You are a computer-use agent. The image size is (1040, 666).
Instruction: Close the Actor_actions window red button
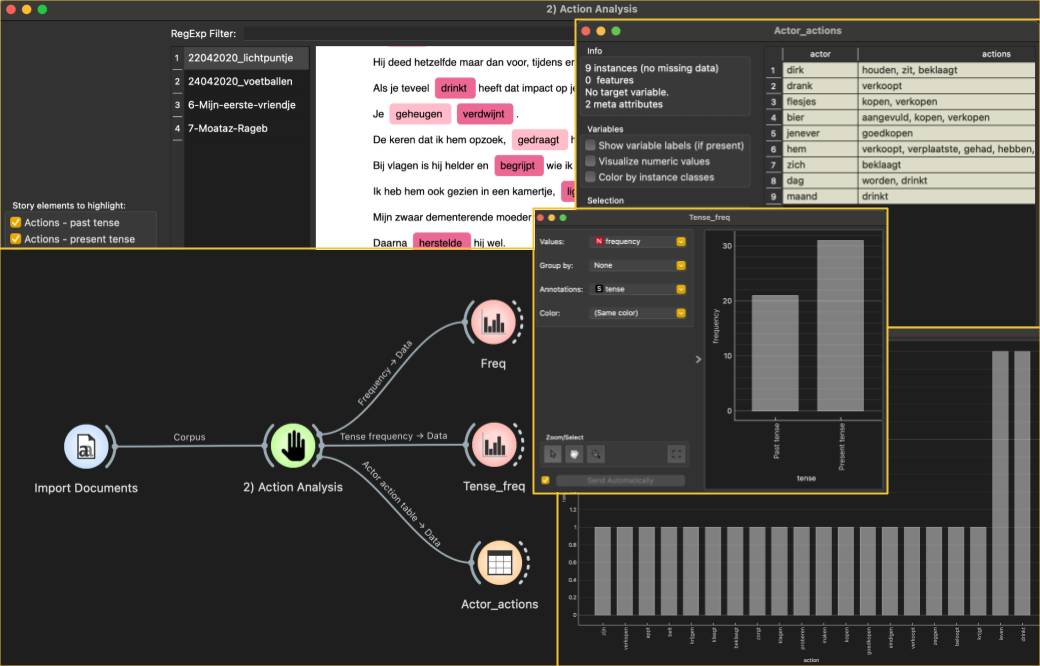tap(586, 31)
